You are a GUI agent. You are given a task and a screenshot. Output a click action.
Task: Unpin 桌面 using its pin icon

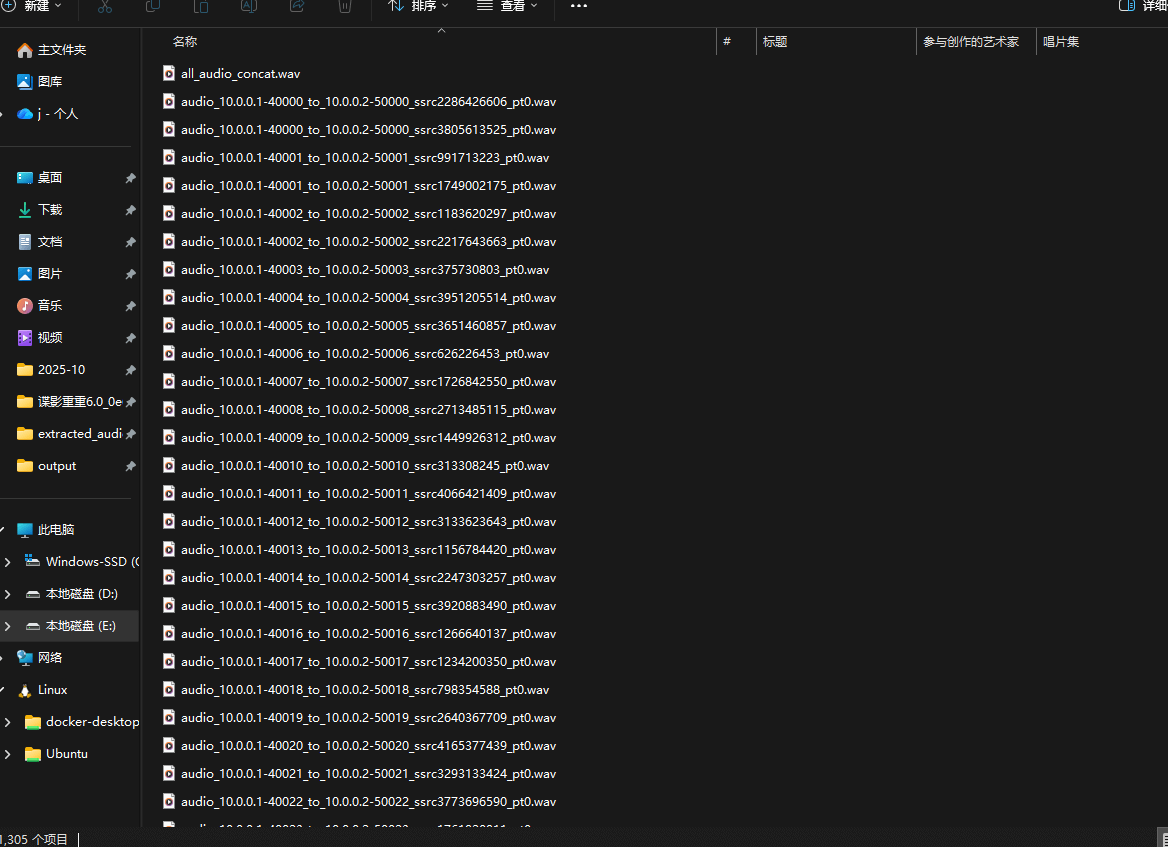click(130, 178)
